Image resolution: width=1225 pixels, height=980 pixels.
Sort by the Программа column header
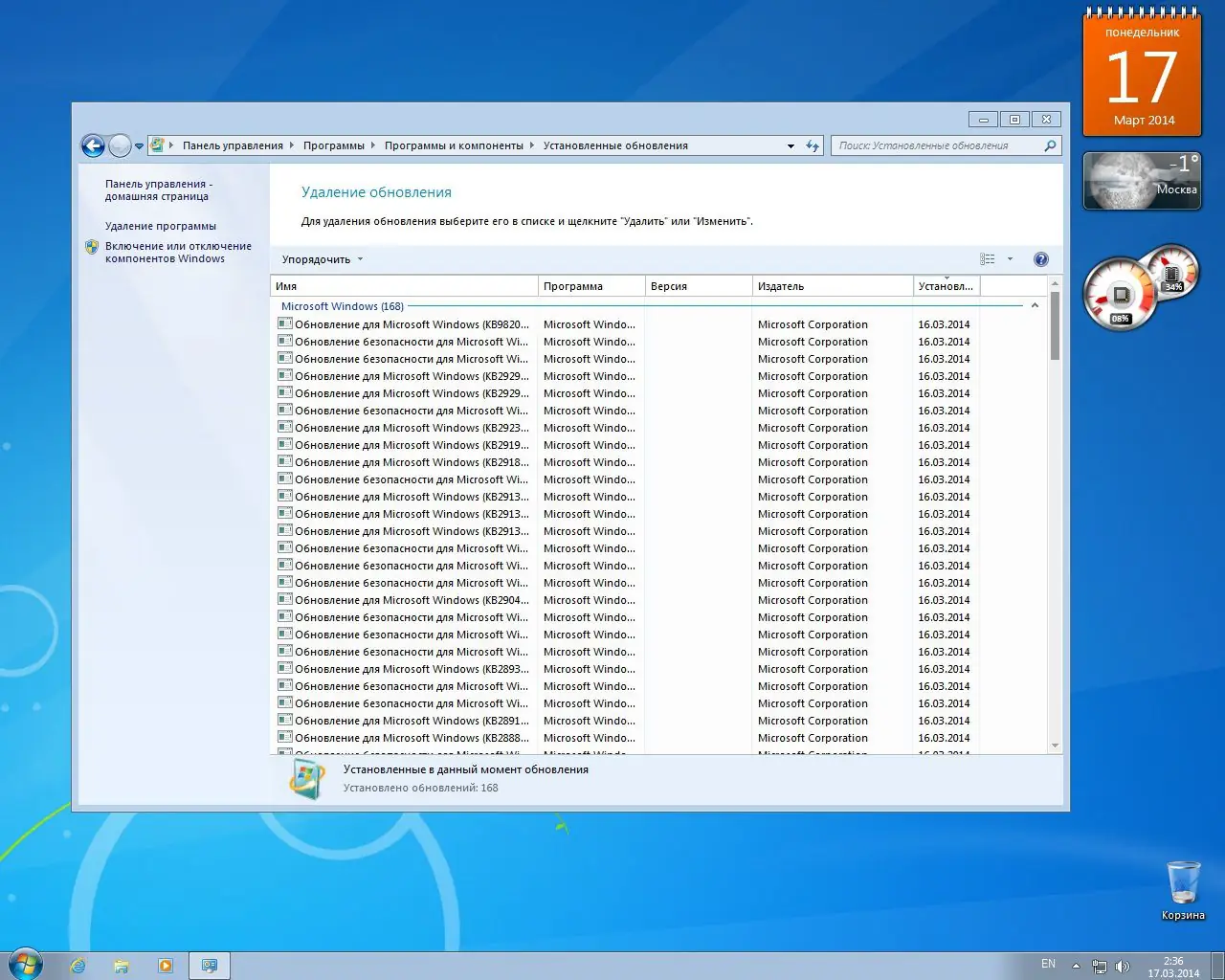(592, 286)
